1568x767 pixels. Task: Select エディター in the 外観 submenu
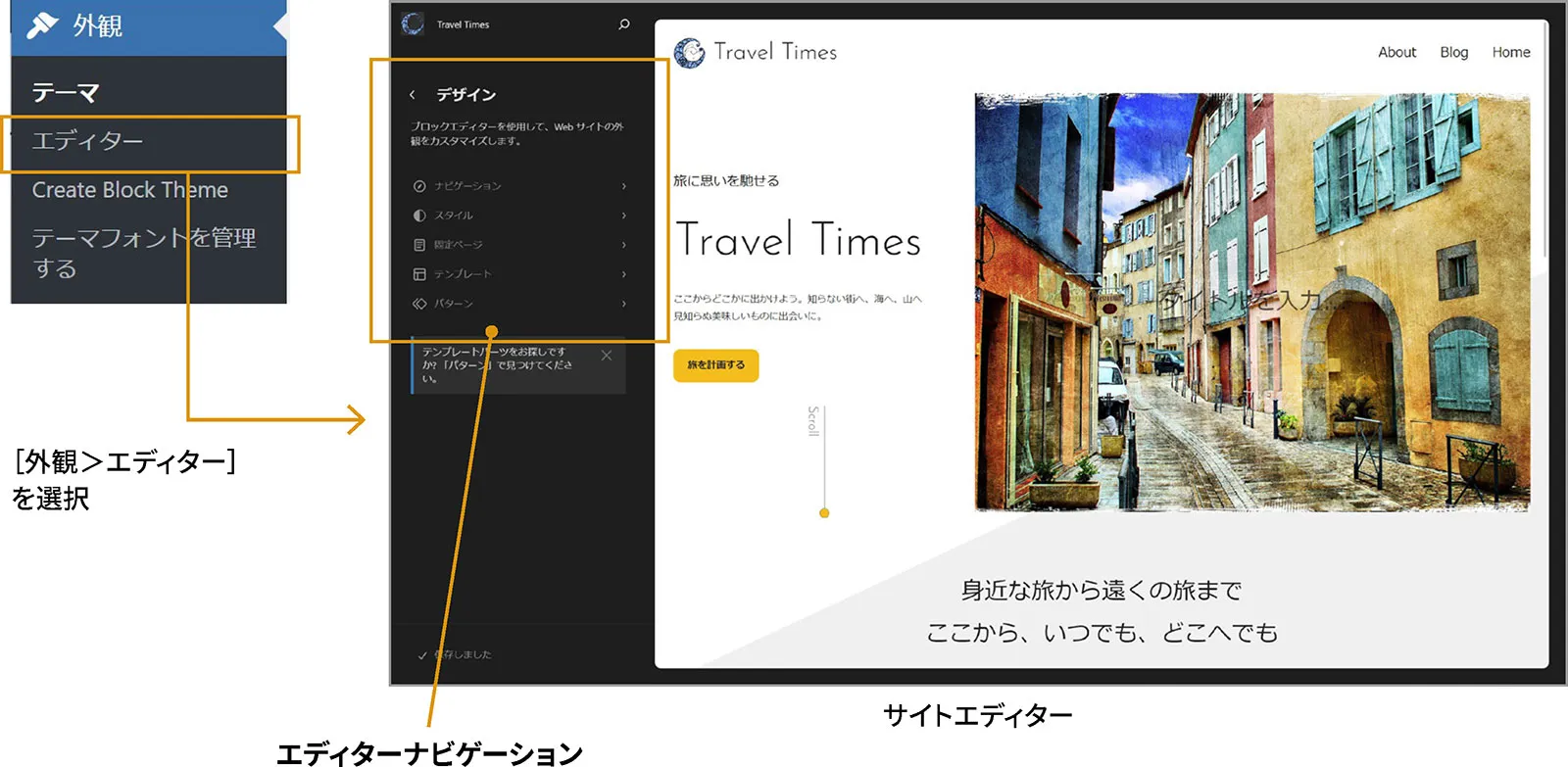87,141
